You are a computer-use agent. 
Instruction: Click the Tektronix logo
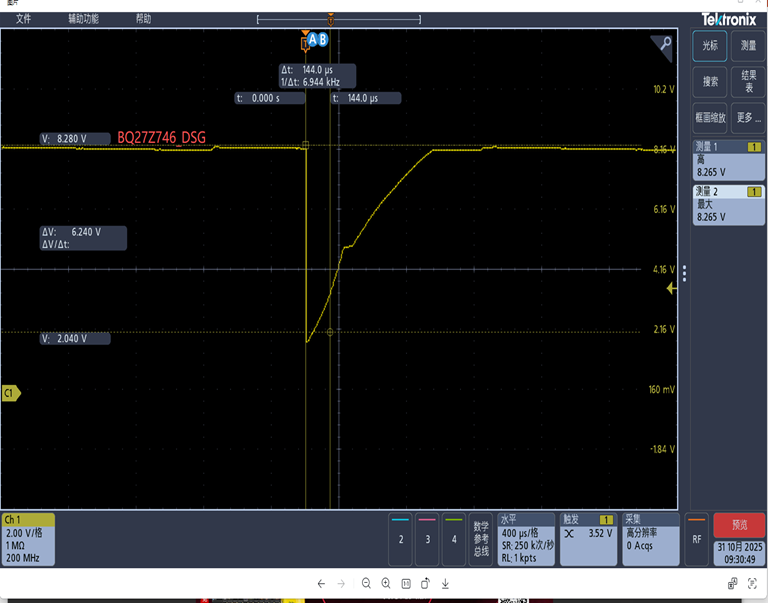tap(729, 20)
